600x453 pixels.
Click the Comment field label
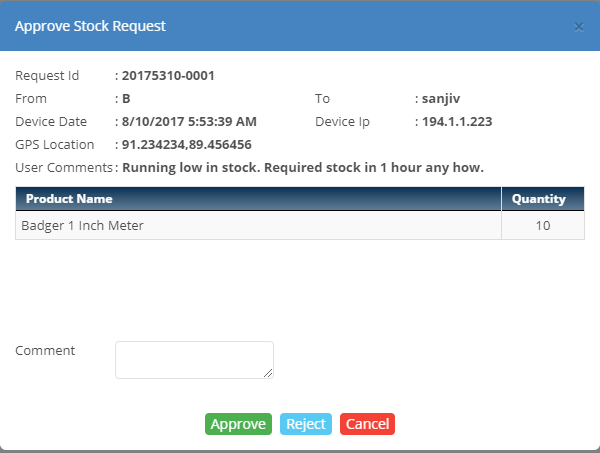point(45,351)
